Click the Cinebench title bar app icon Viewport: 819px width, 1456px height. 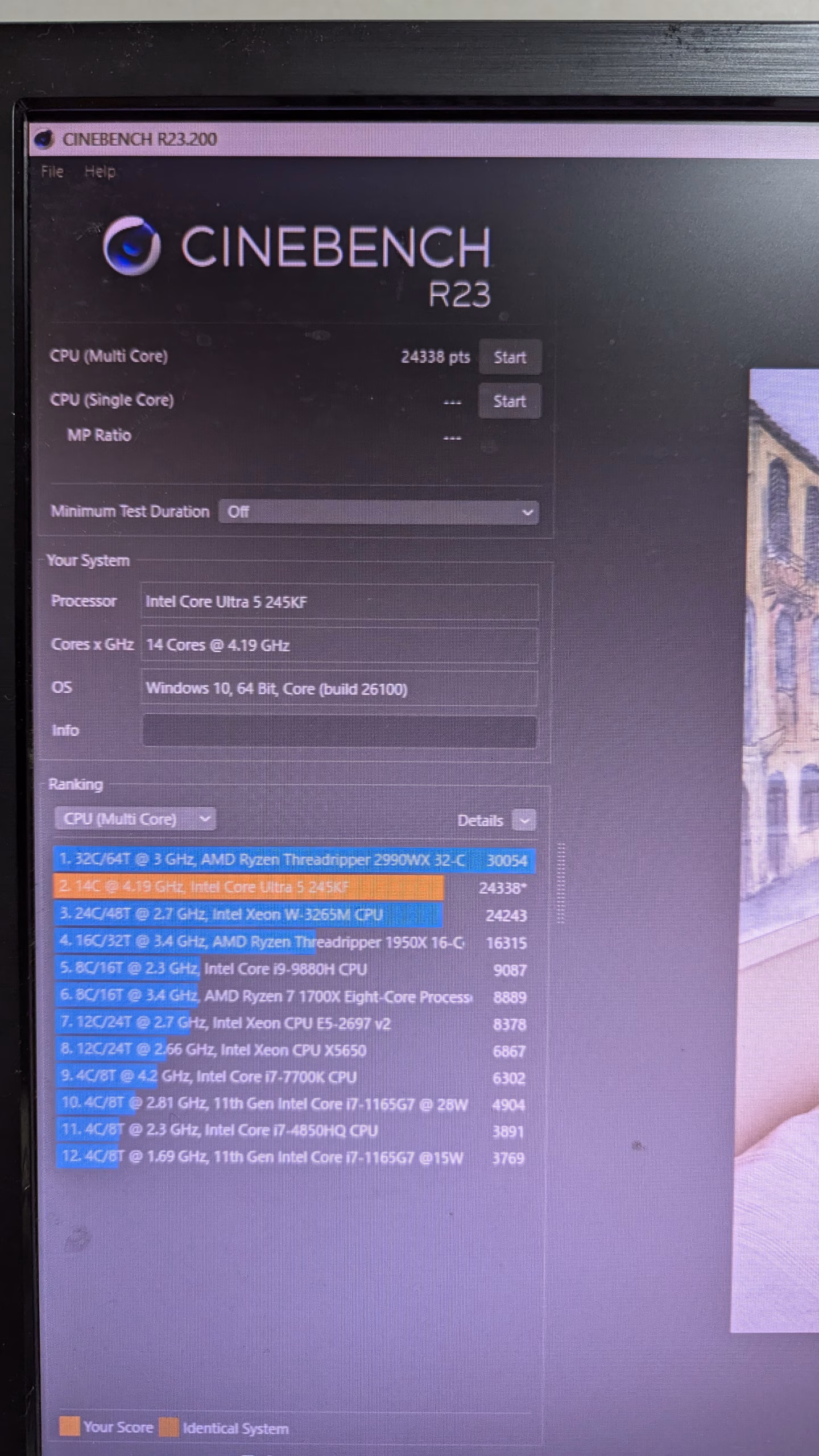[x=44, y=139]
